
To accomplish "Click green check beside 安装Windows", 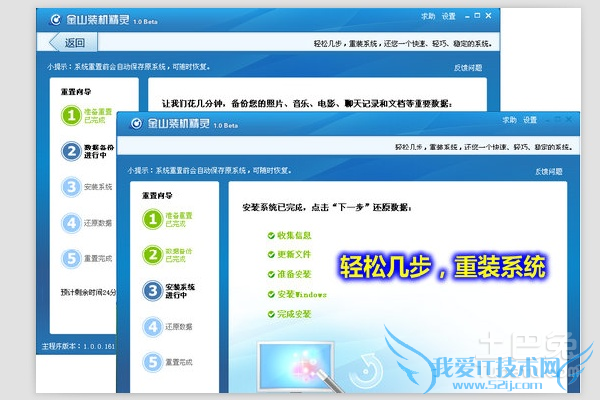I will (271, 294).
